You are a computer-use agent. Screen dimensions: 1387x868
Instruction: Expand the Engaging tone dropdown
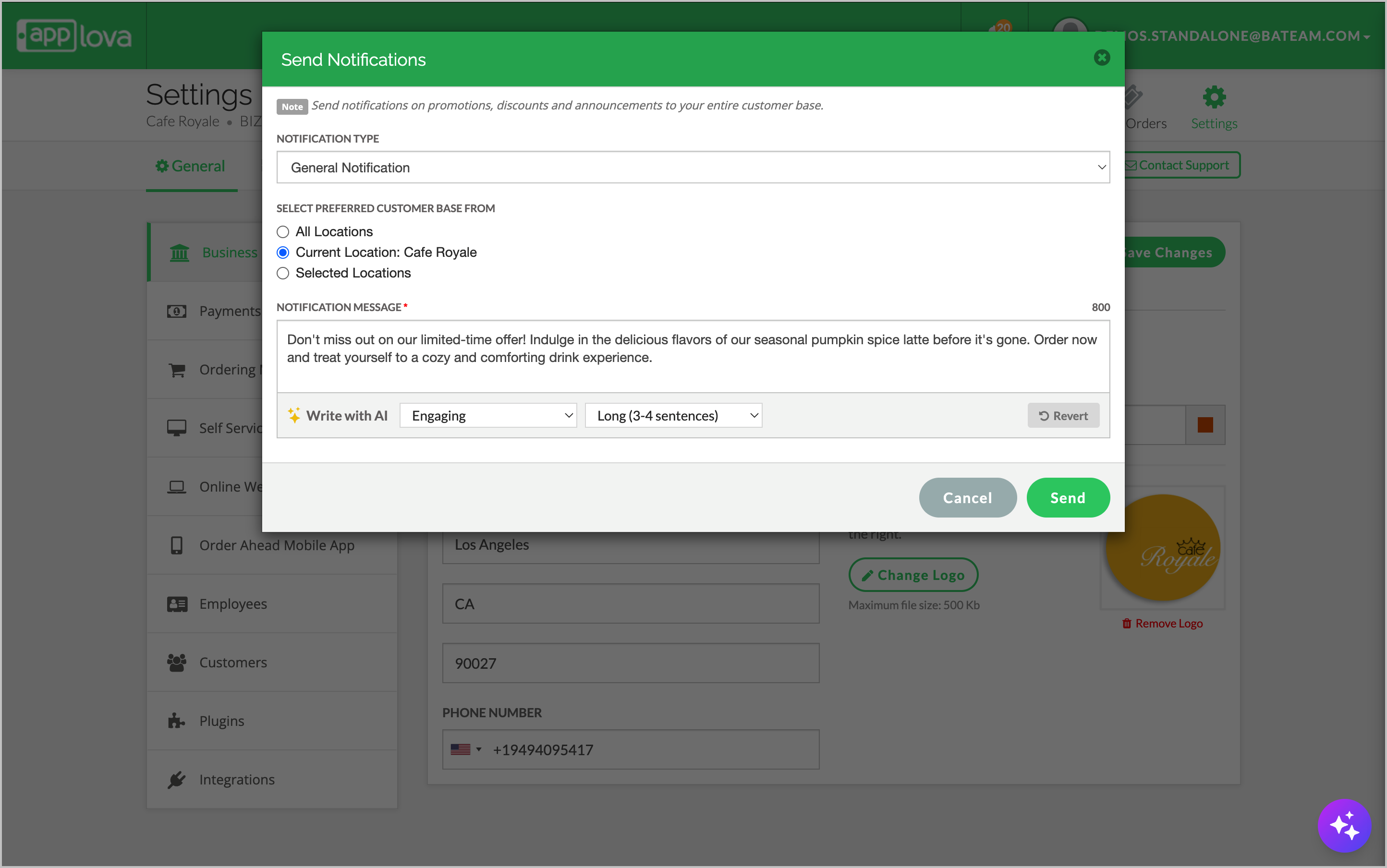[x=487, y=416]
